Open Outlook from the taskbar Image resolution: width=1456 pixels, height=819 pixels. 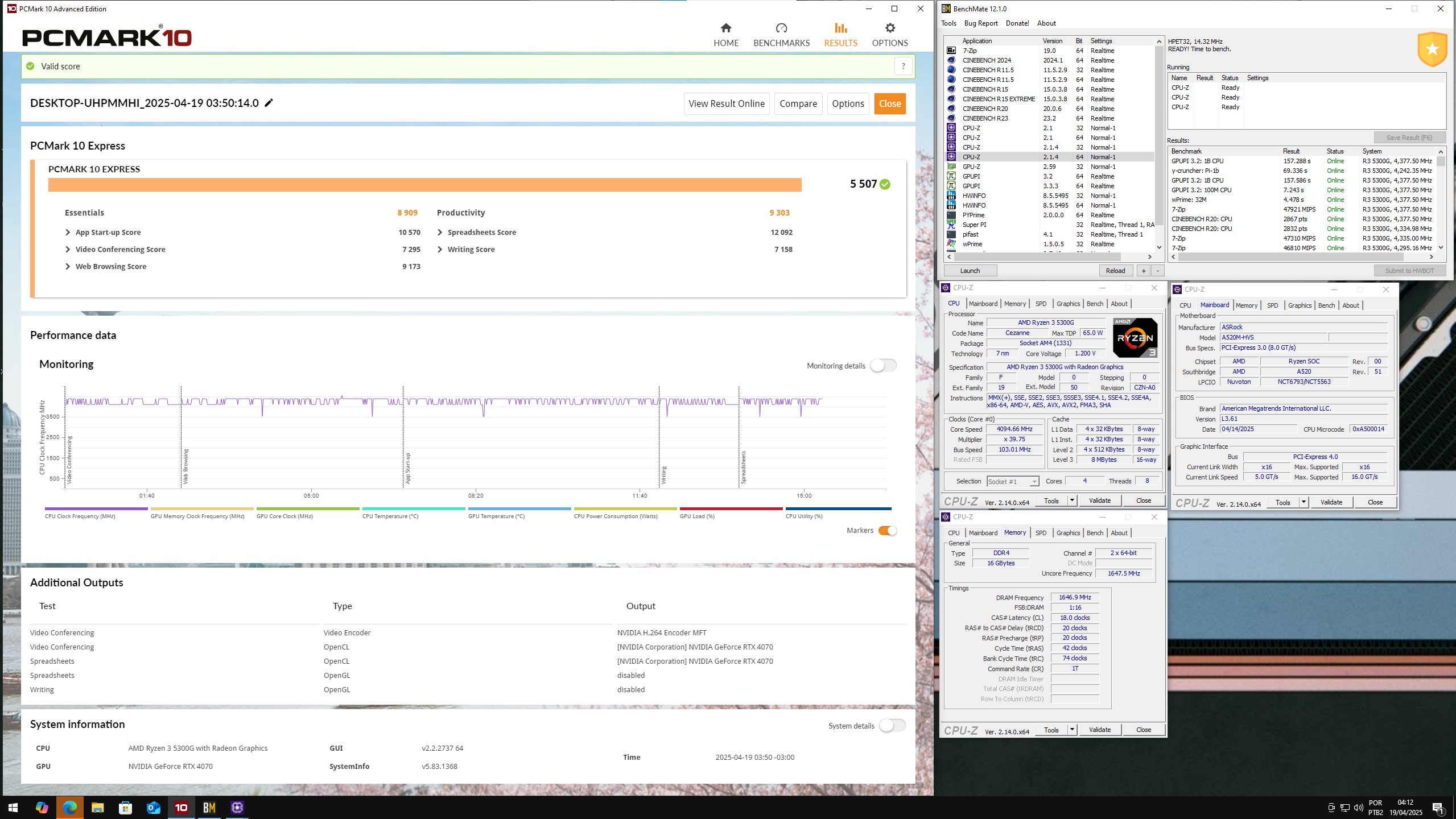(153, 808)
